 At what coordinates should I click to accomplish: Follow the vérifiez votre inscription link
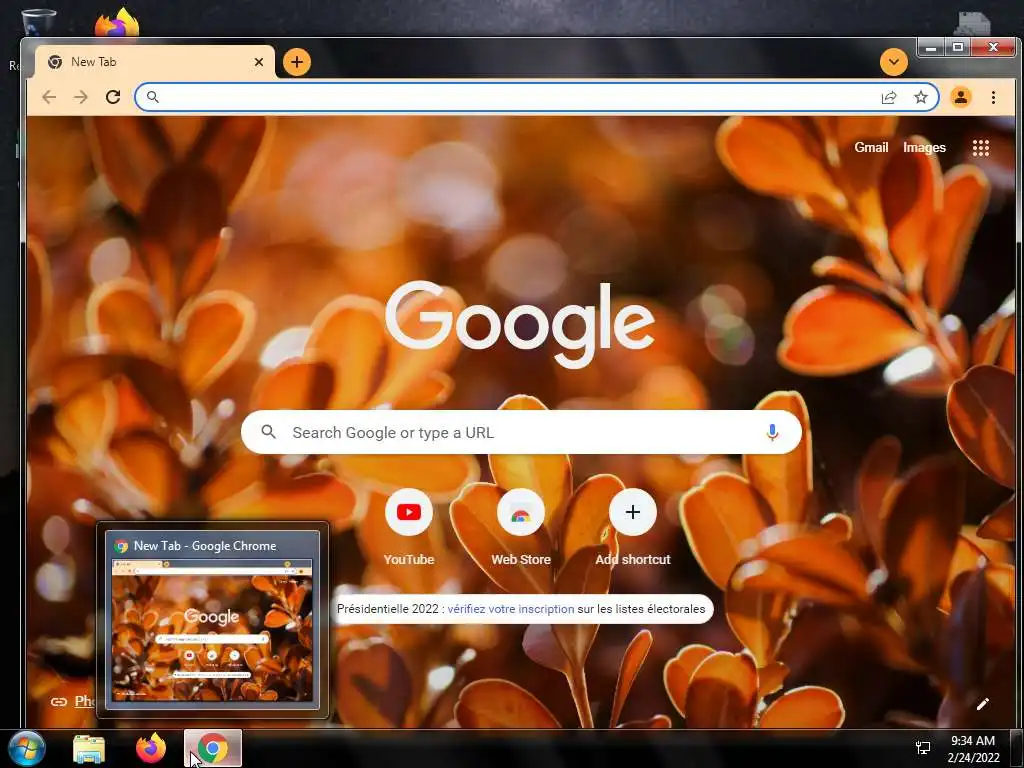tap(511, 609)
